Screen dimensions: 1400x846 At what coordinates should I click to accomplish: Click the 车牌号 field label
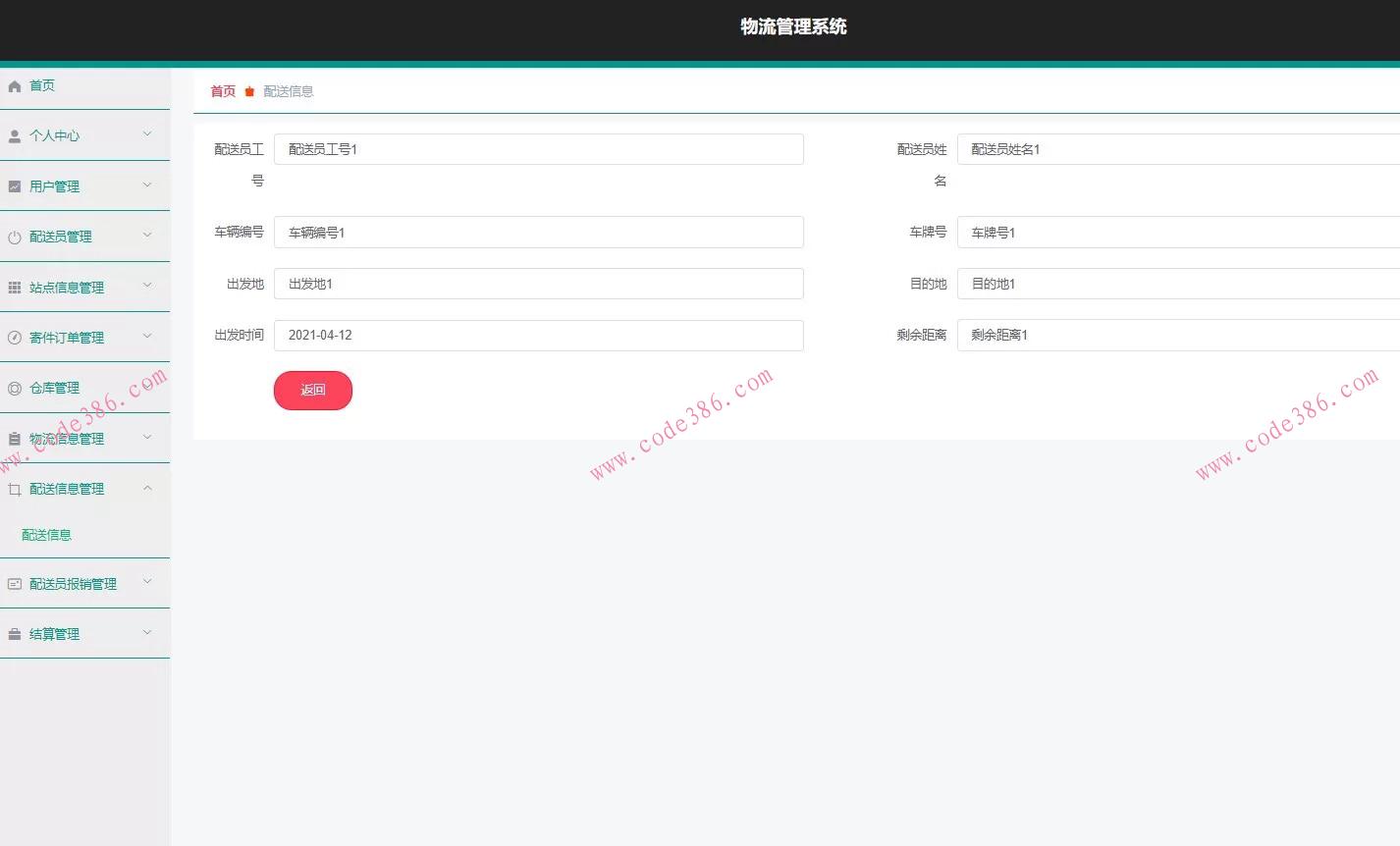pos(928,233)
